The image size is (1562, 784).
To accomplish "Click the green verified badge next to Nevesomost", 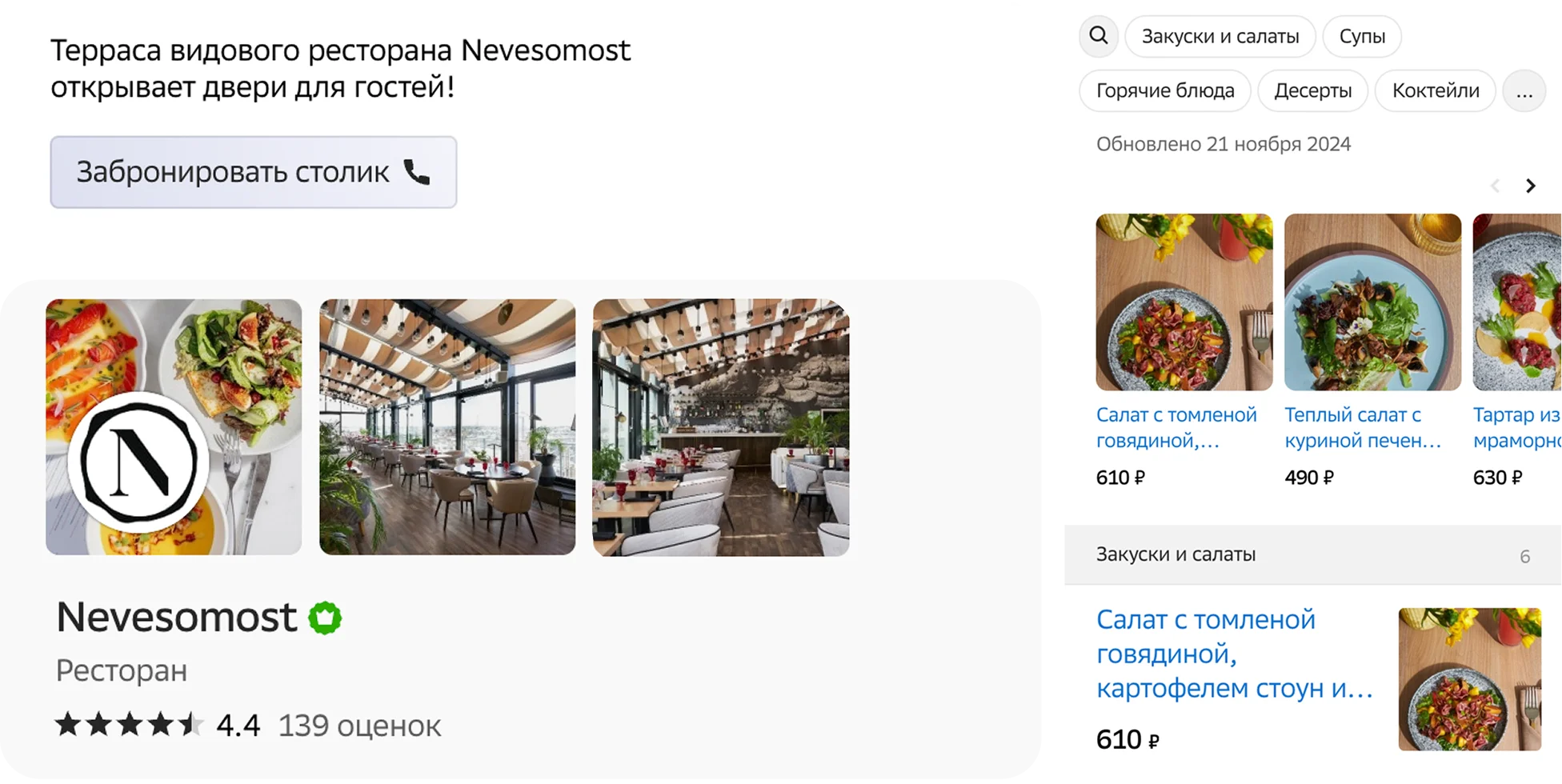I will coord(325,618).
